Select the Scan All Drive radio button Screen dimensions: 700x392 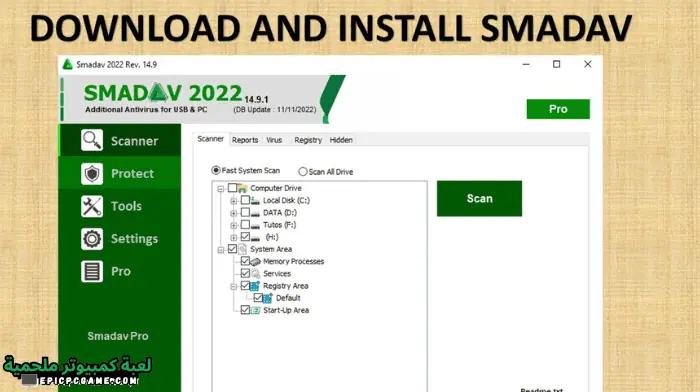pyautogui.click(x=303, y=171)
